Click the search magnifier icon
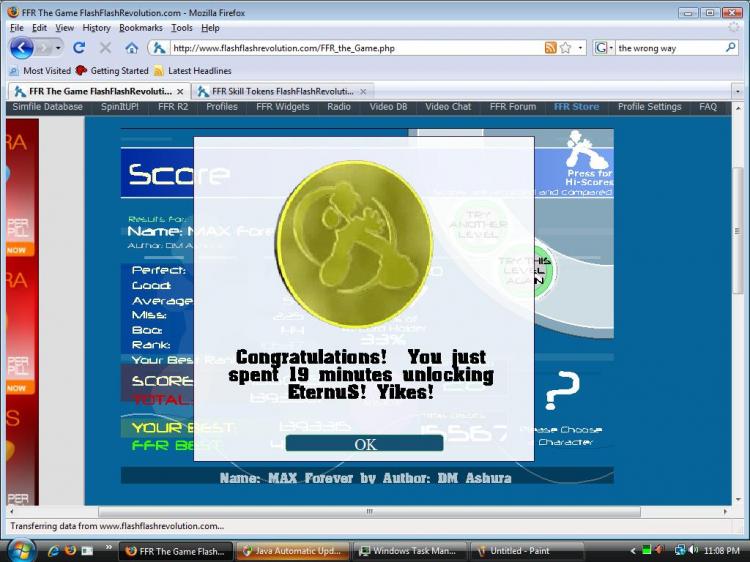 (x=730, y=47)
